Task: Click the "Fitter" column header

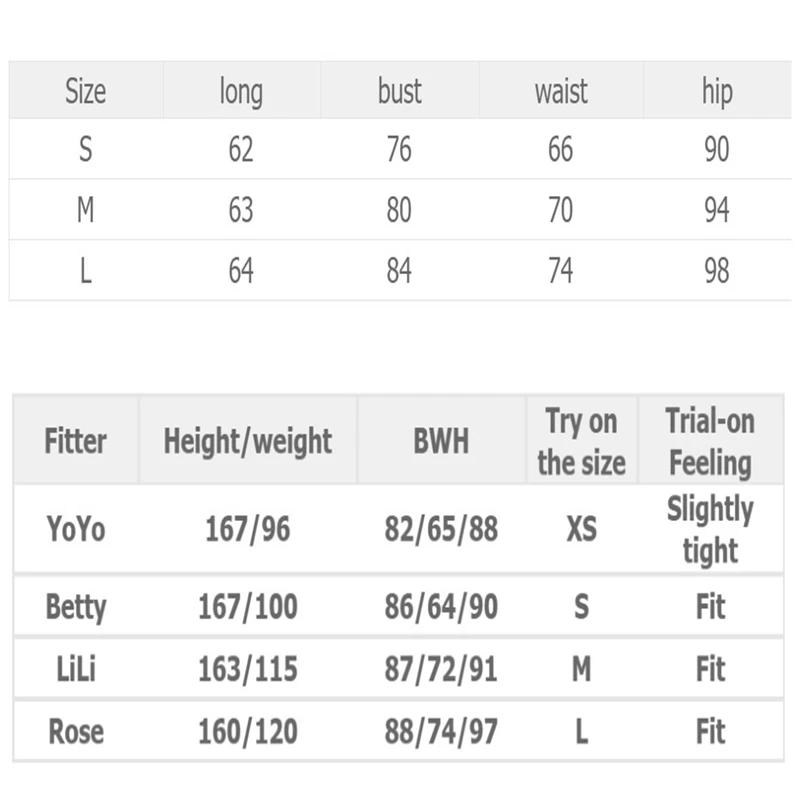Action: tap(75, 441)
